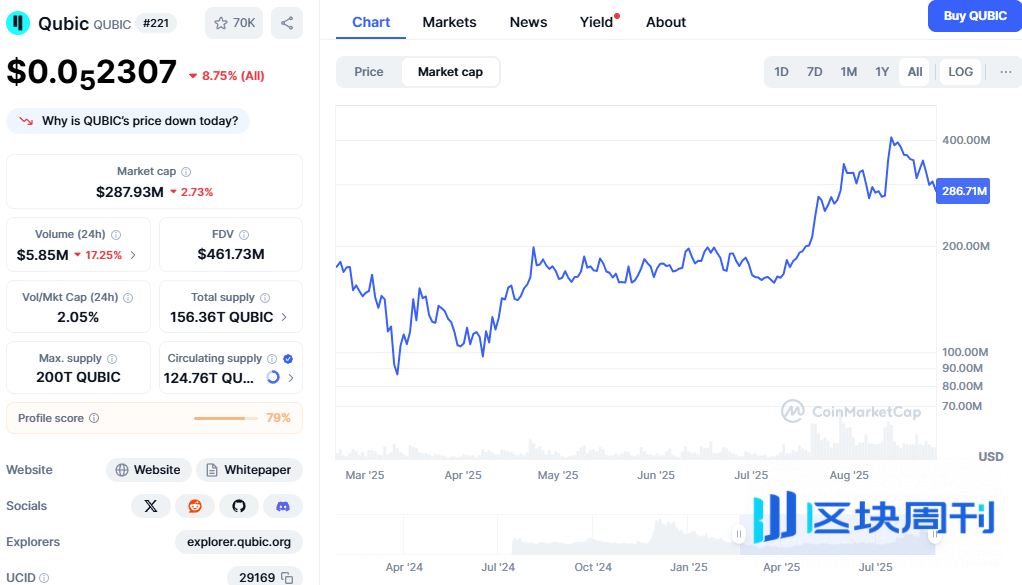
Task: Click the 400.00M axis label
Action: tap(966, 140)
